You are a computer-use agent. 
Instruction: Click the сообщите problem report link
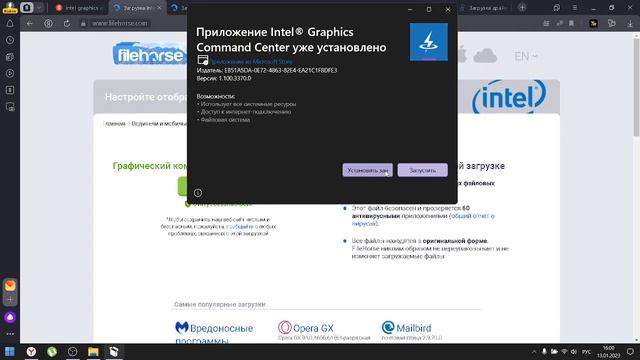tap(240, 226)
